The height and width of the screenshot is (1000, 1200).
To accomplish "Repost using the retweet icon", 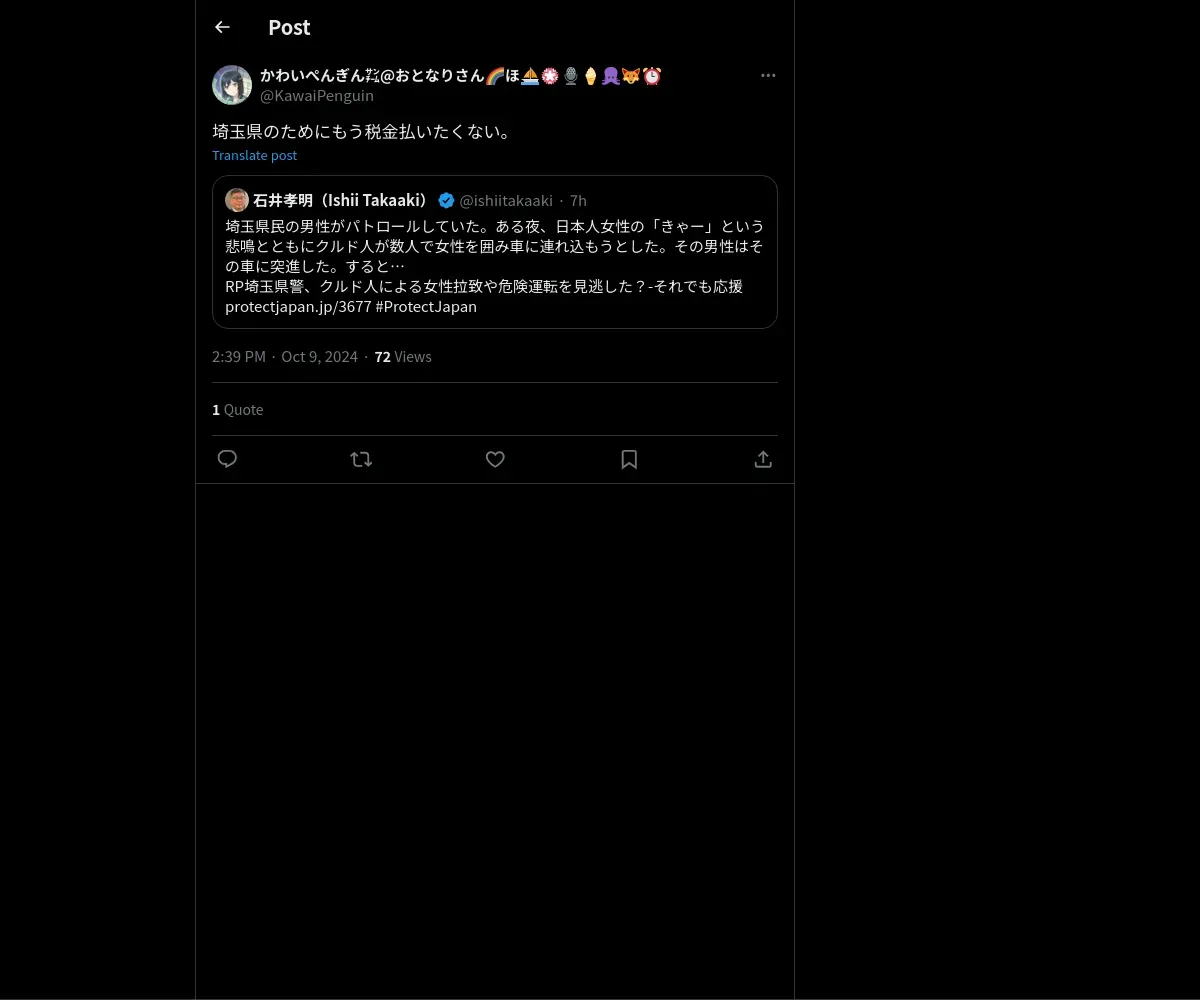I will point(361,459).
